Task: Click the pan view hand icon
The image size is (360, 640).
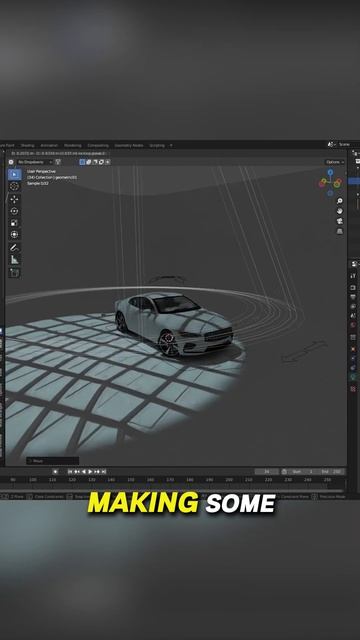Action: click(x=340, y=211)
